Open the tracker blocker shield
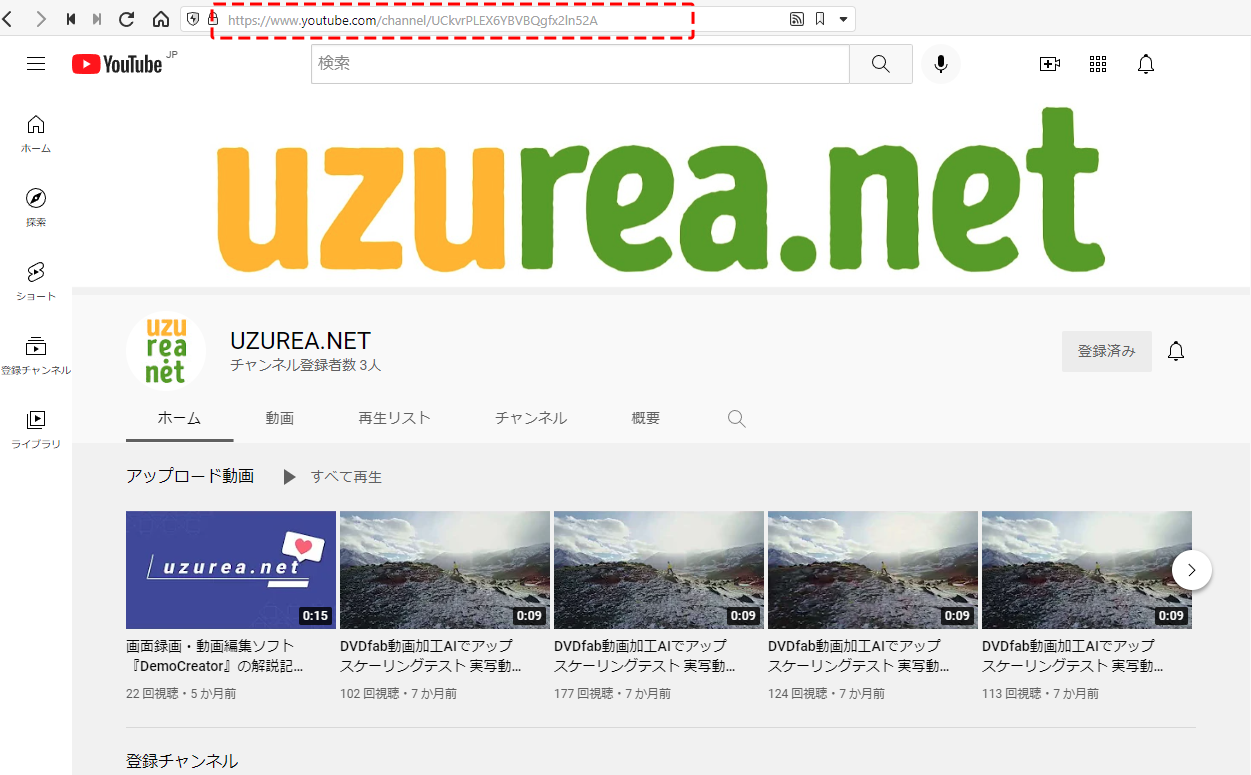The height and width of the screenshot is (775, 1251). point(193,19)
